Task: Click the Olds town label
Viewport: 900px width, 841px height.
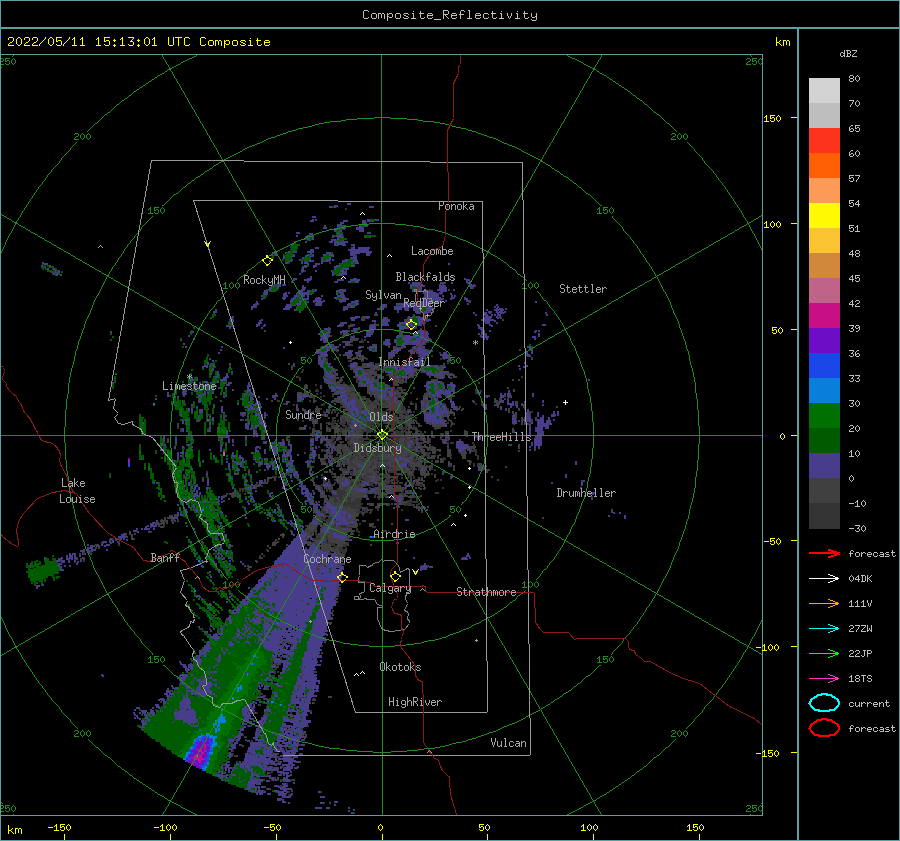Action: (x=381, y=417)
